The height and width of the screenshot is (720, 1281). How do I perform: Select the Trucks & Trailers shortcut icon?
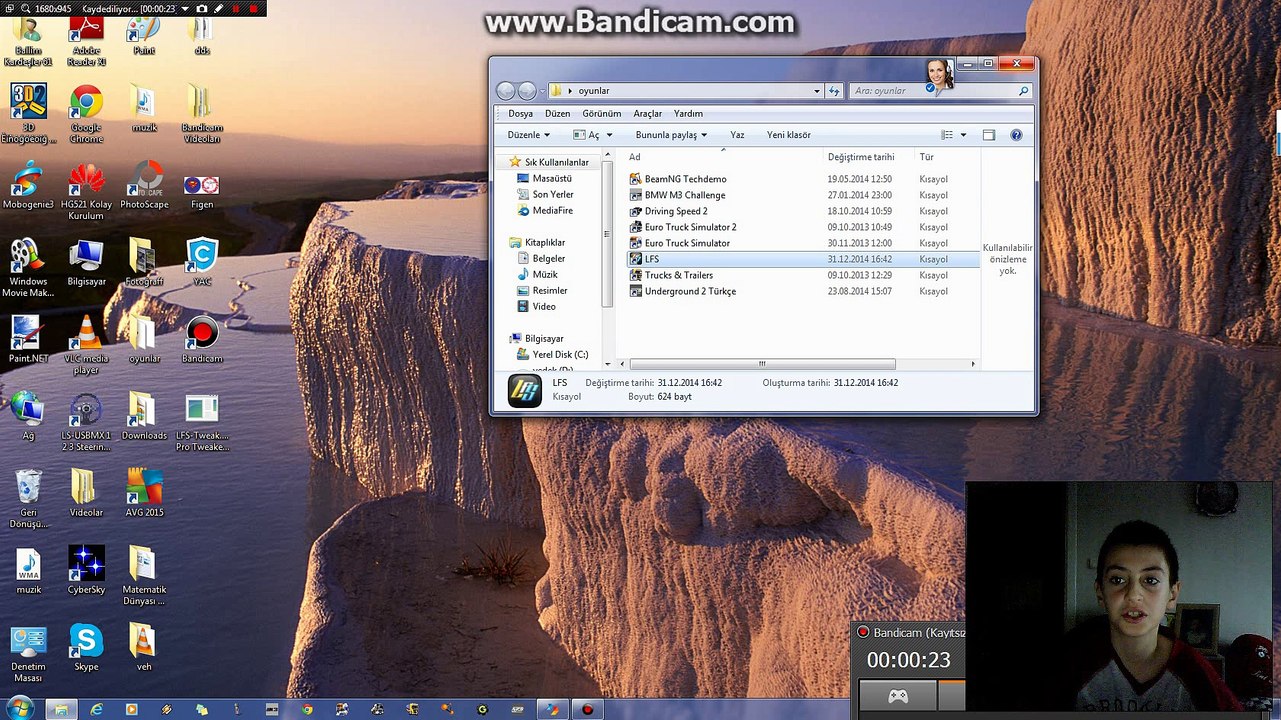pyautogui.click(x=635, y=275)
